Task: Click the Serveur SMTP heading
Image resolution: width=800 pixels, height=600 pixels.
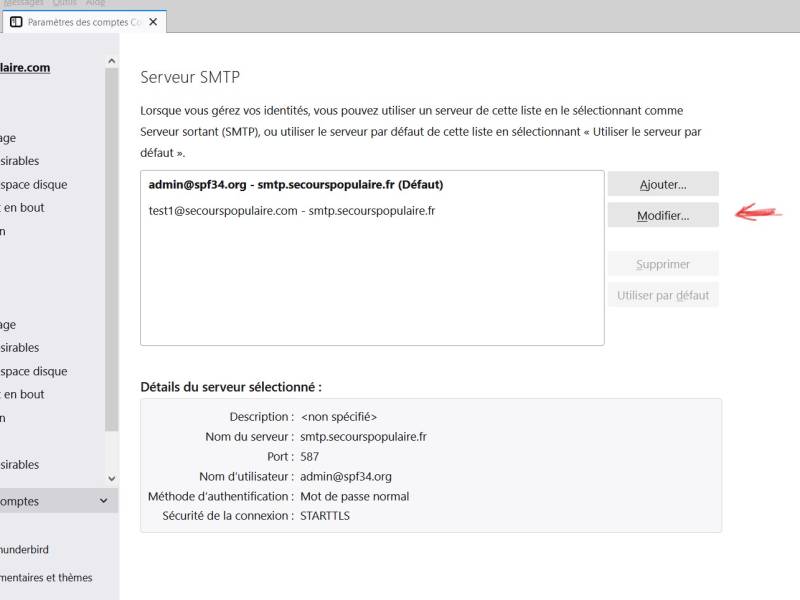Action: (x=190, y=77)
